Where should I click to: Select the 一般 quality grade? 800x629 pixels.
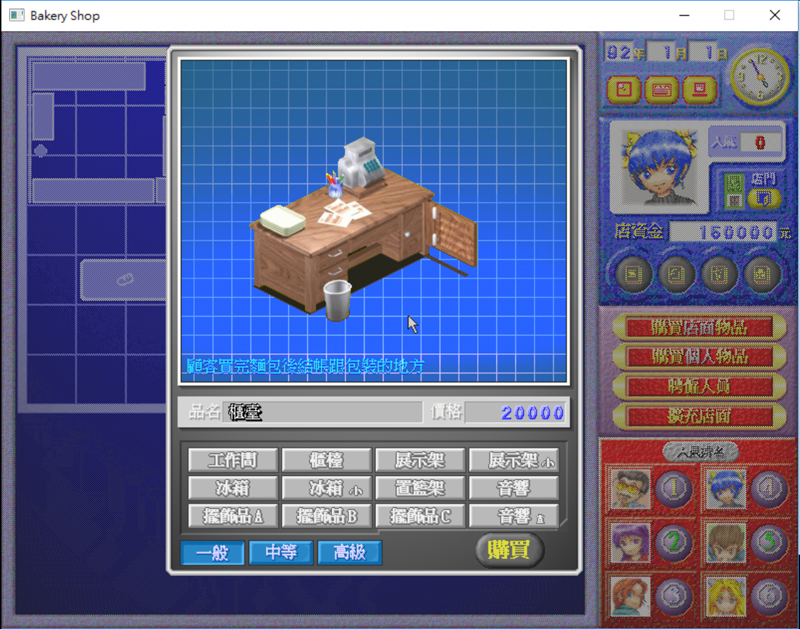212,553
